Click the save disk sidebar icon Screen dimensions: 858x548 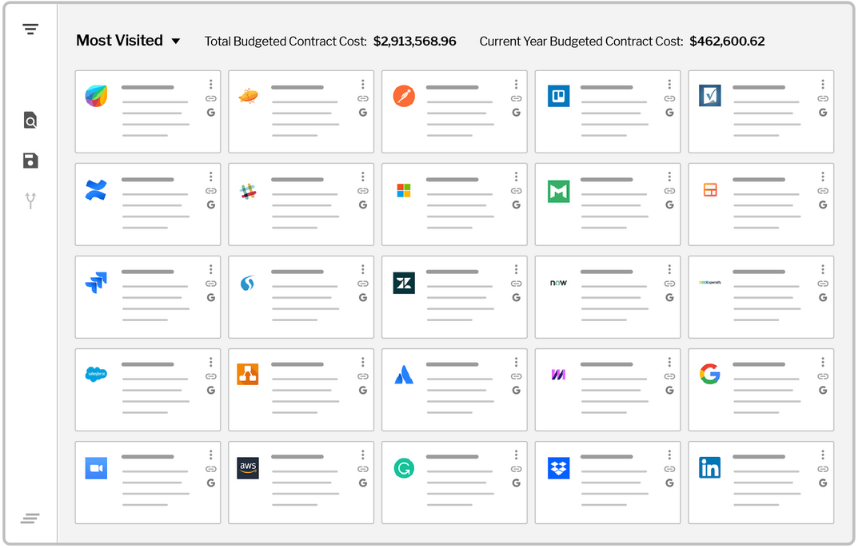pyautogui.click(x=31, y=160)
